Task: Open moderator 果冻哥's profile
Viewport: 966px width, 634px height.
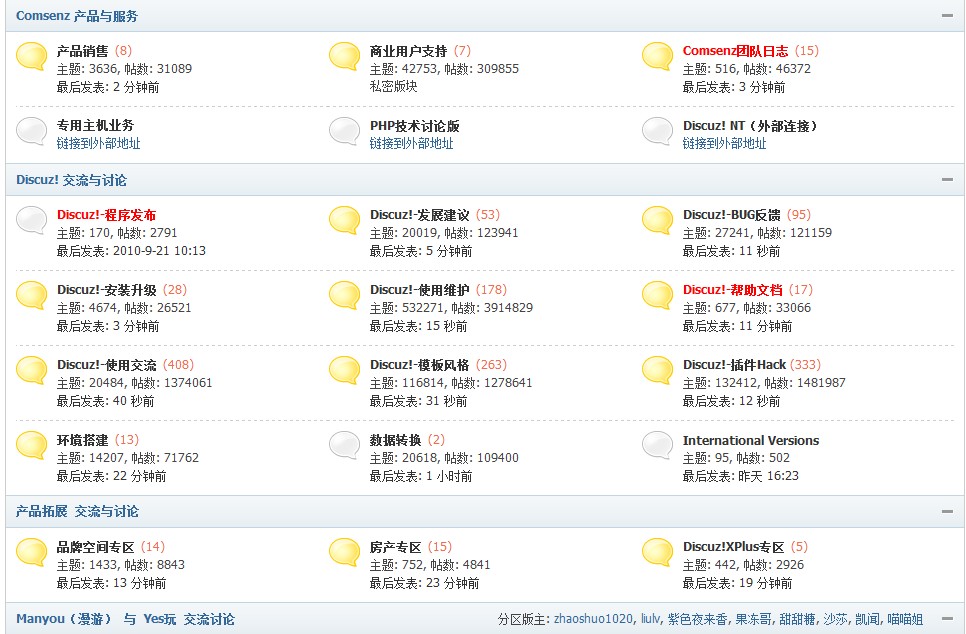Action: point(753,619)
